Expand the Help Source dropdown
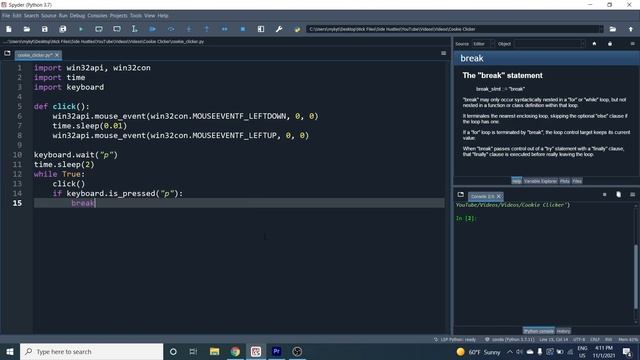Screen dimensions: 640x360 pyautogui.click(x=483, y=44)
